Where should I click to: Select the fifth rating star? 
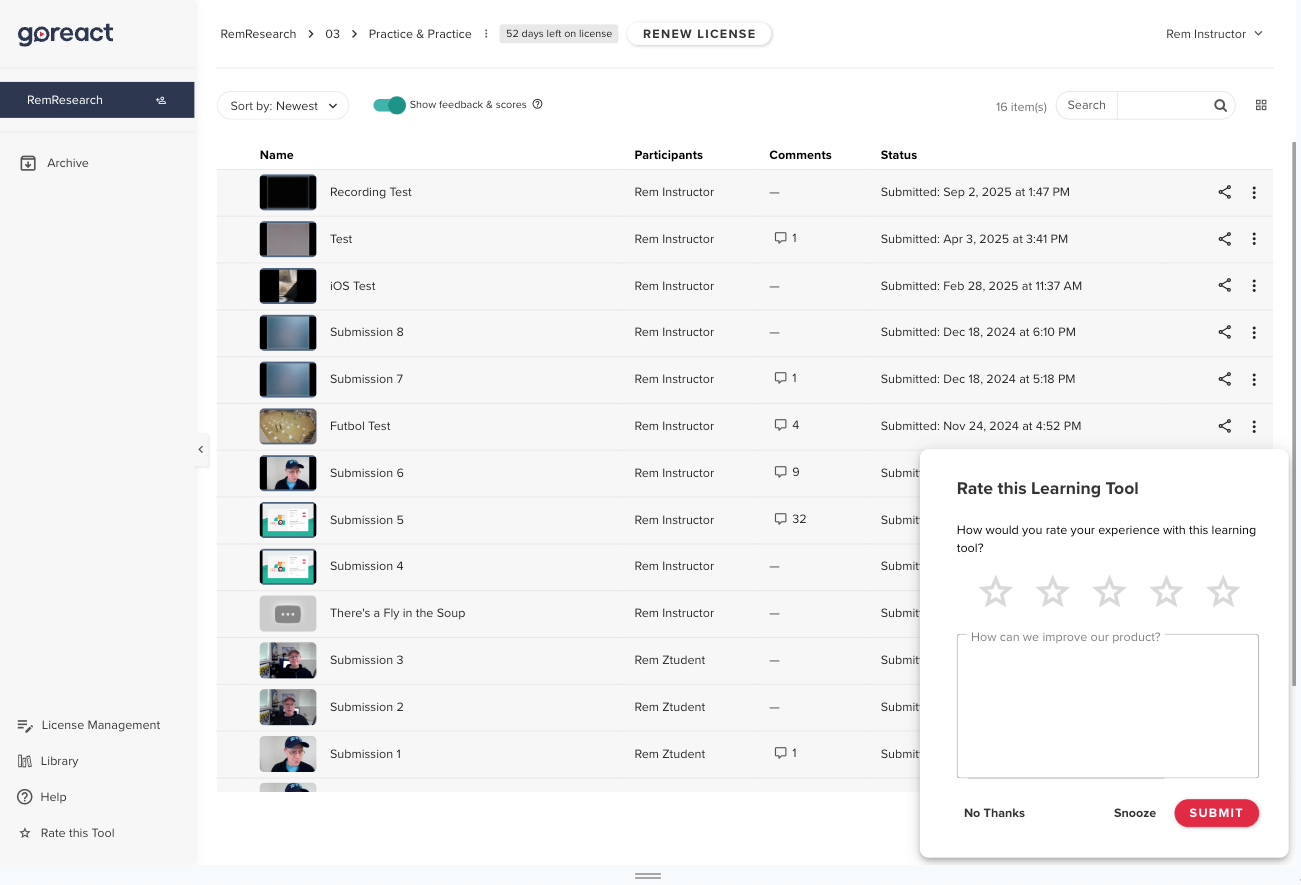tap(1223, 592)
